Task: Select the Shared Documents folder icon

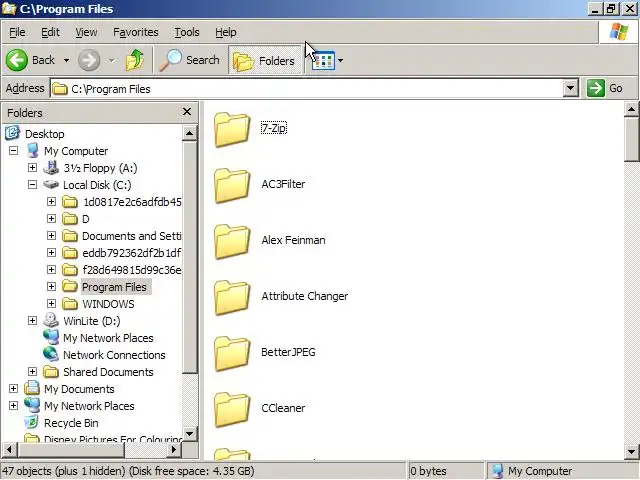Action: click(51, 371)
